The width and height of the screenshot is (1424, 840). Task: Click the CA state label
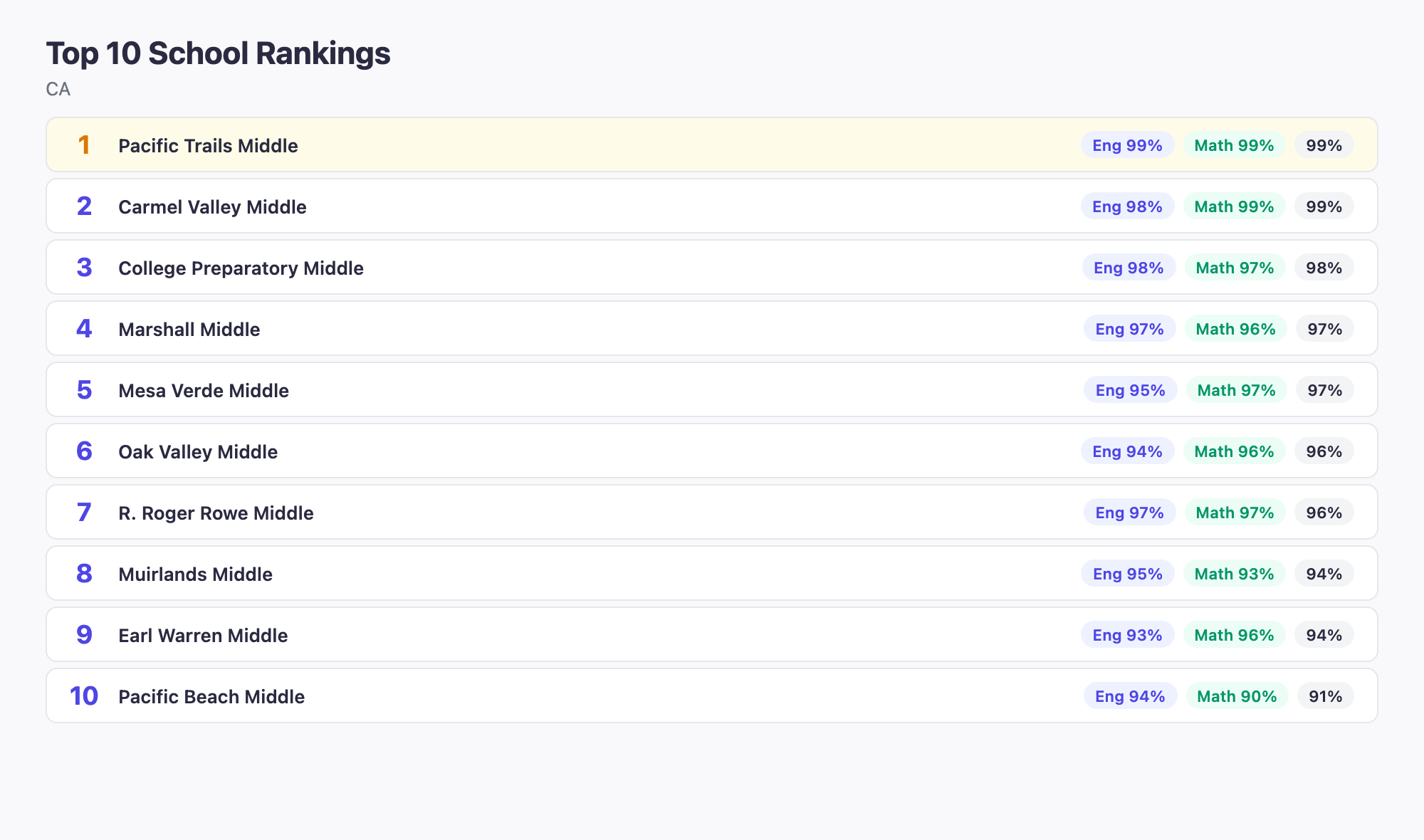point(58,90)
